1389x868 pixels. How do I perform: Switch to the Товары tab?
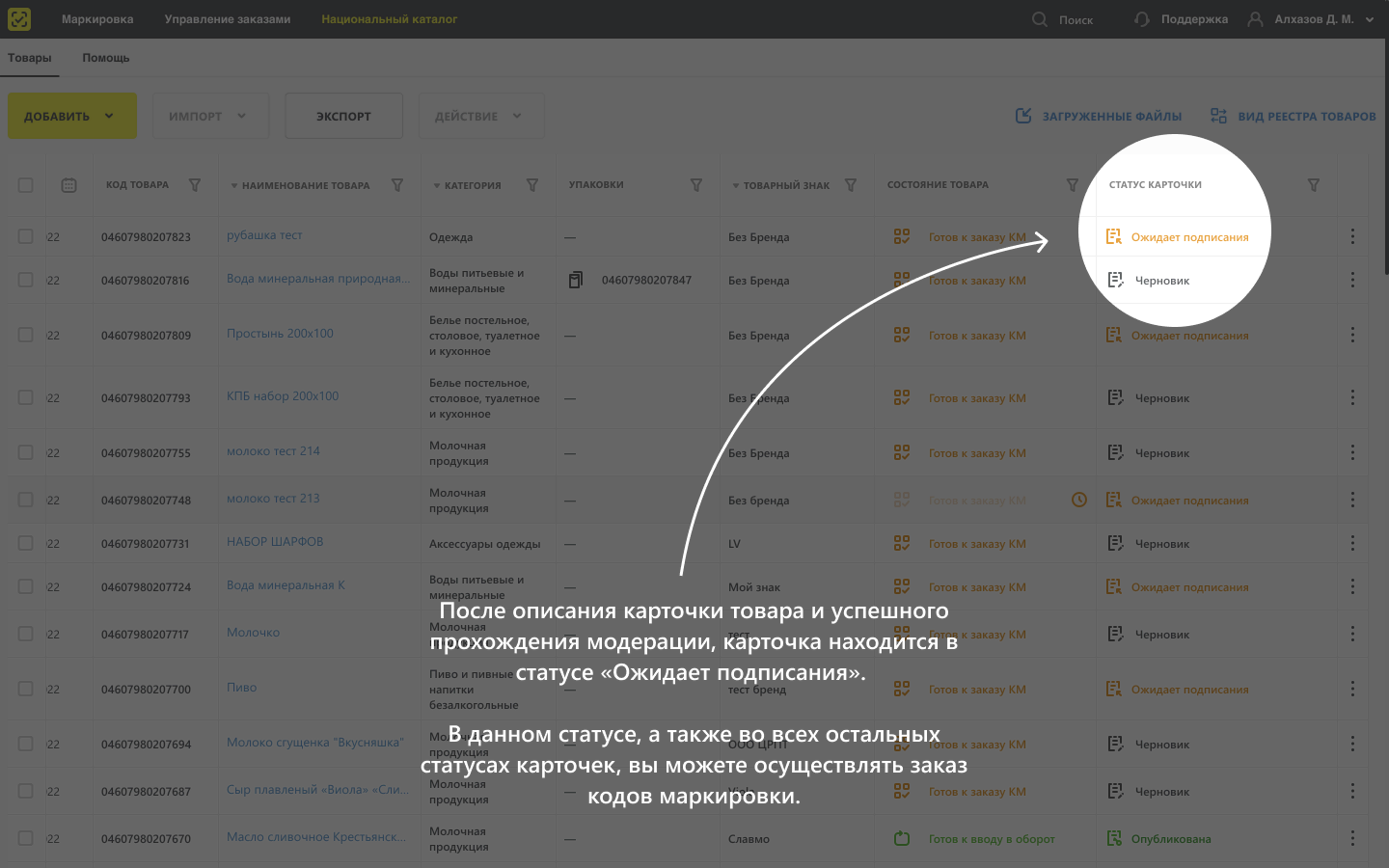point(30,58)
